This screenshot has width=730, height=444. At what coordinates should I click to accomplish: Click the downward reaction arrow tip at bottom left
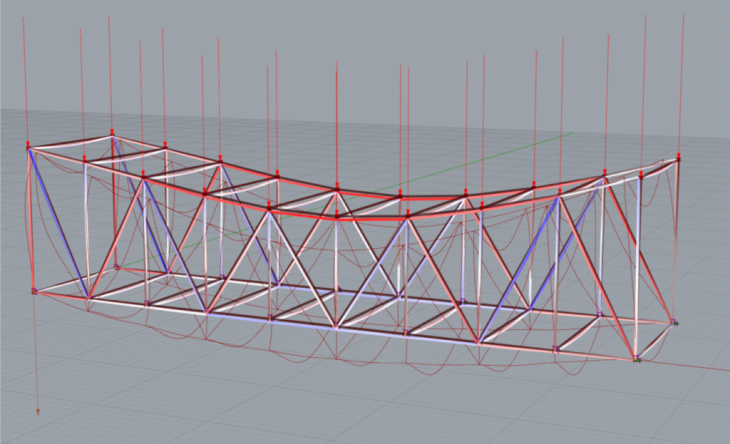coord(39,410)
